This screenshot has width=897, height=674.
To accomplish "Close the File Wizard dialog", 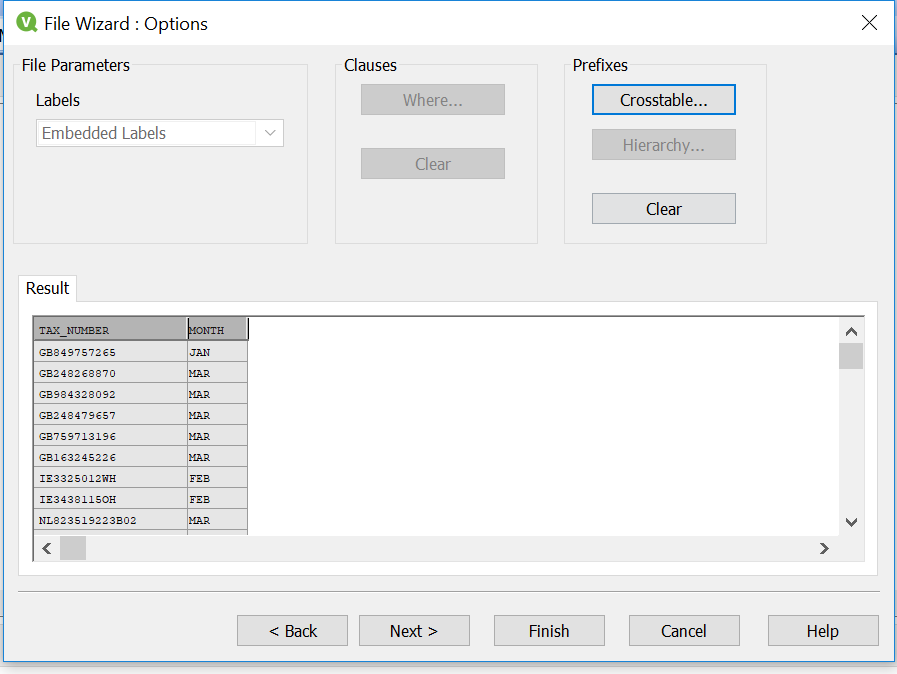I will (869, 23).
